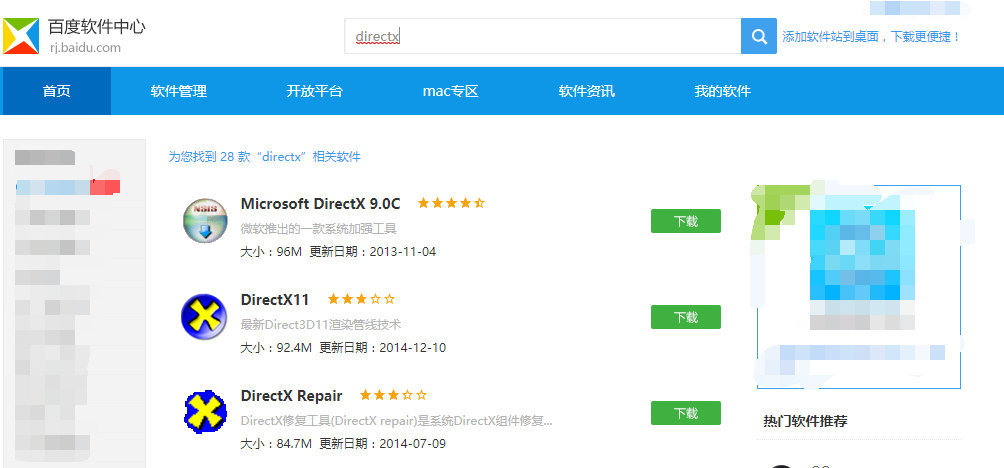
Task: Click the 添加软件站到桌面 link
Action: [871, 36]
